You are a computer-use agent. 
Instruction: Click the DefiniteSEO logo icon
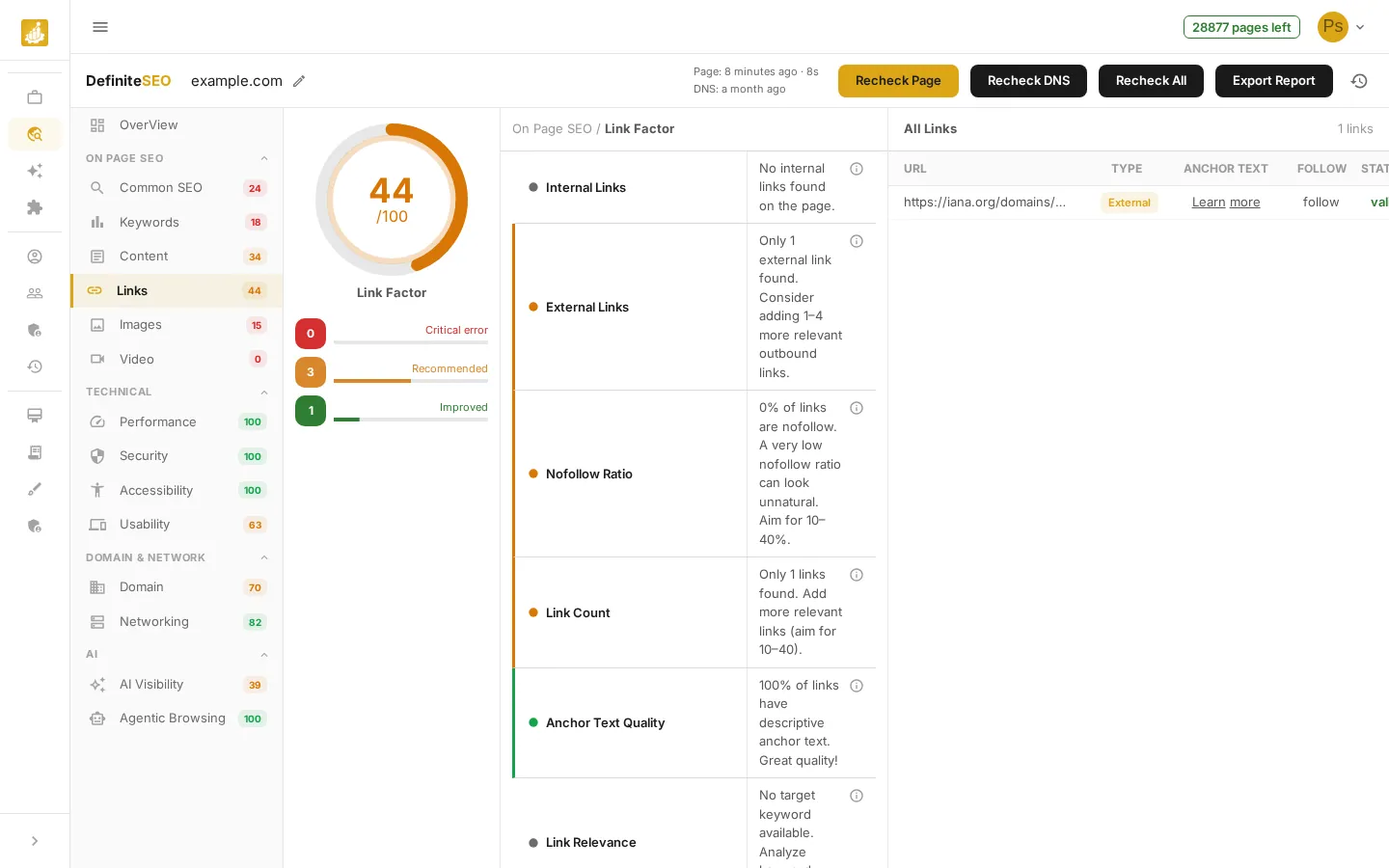click(x=35, y=33)
